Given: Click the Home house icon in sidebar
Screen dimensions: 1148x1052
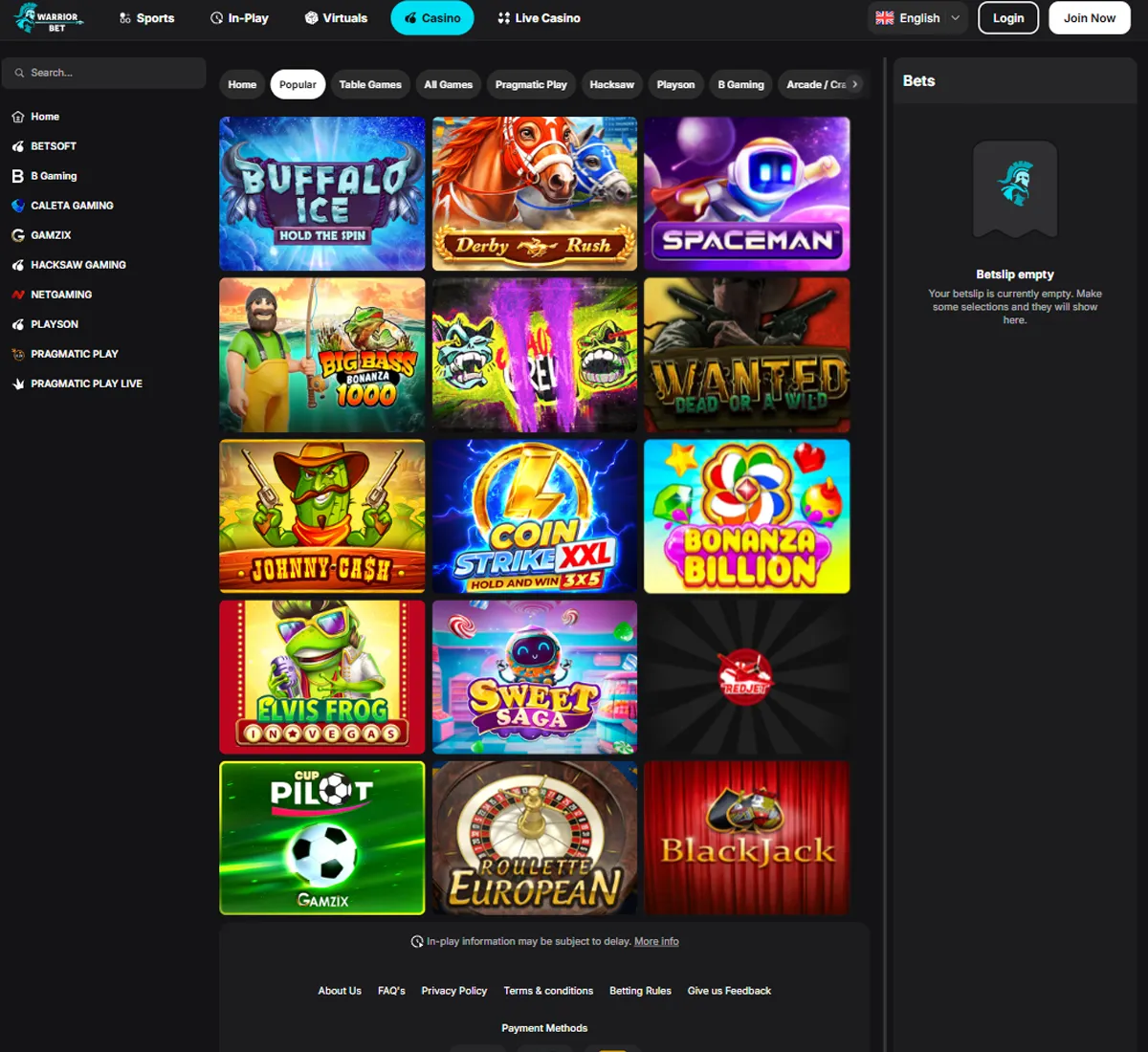Looking at the screenshot, I should (18, 117).
